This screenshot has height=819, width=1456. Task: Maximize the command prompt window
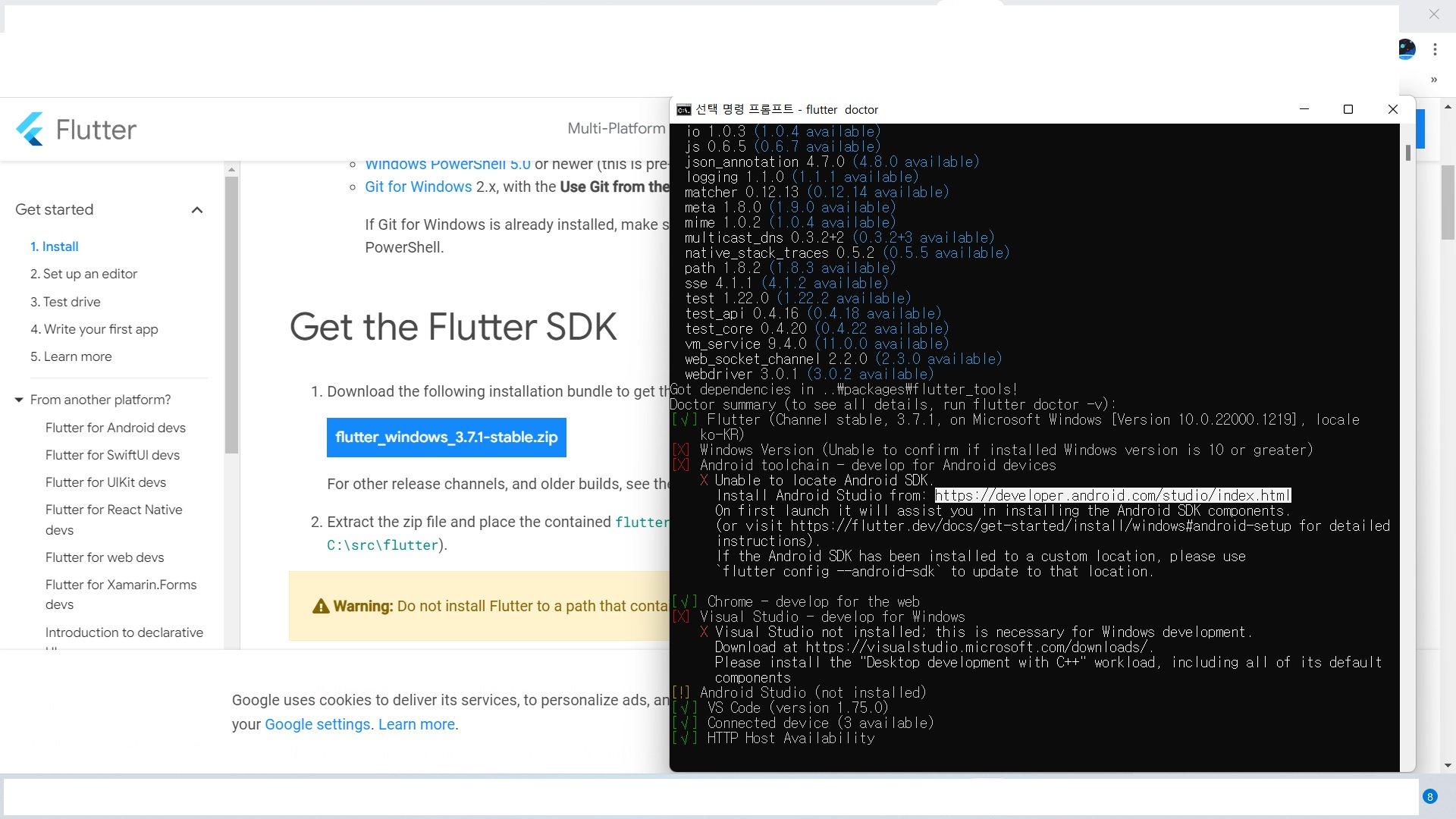[x=1348, y=109]
